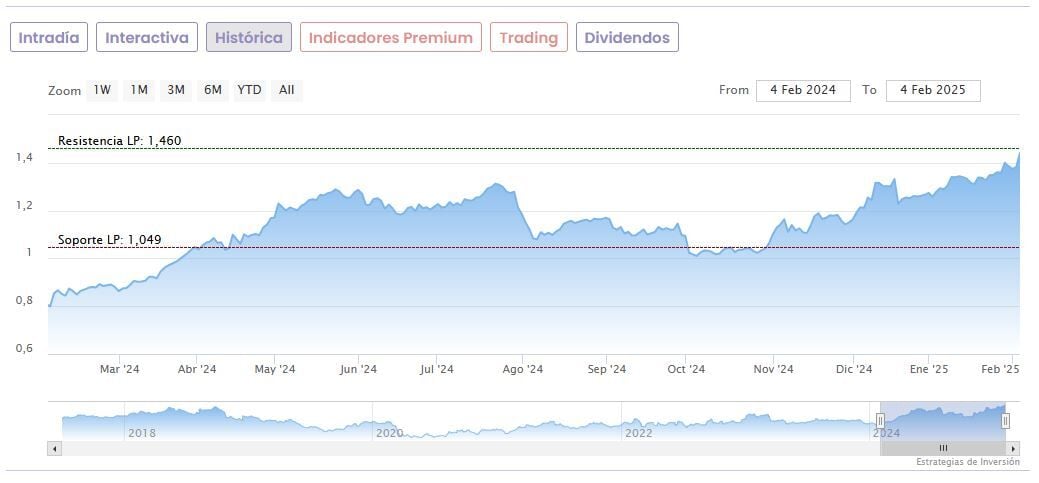Select the YTD zoom range
Viewport: 1039px width, 483px height.
pos(249,90)
